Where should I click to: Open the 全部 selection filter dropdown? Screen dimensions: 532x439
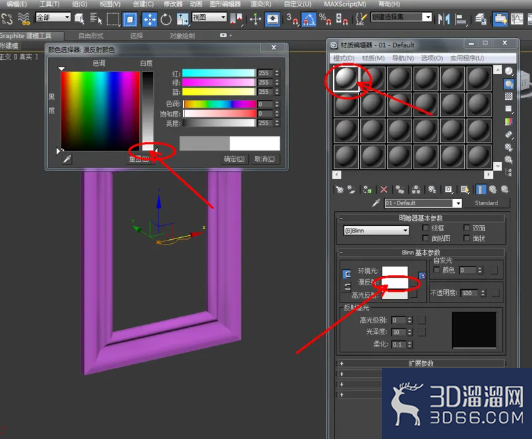(x=53, y=17)
